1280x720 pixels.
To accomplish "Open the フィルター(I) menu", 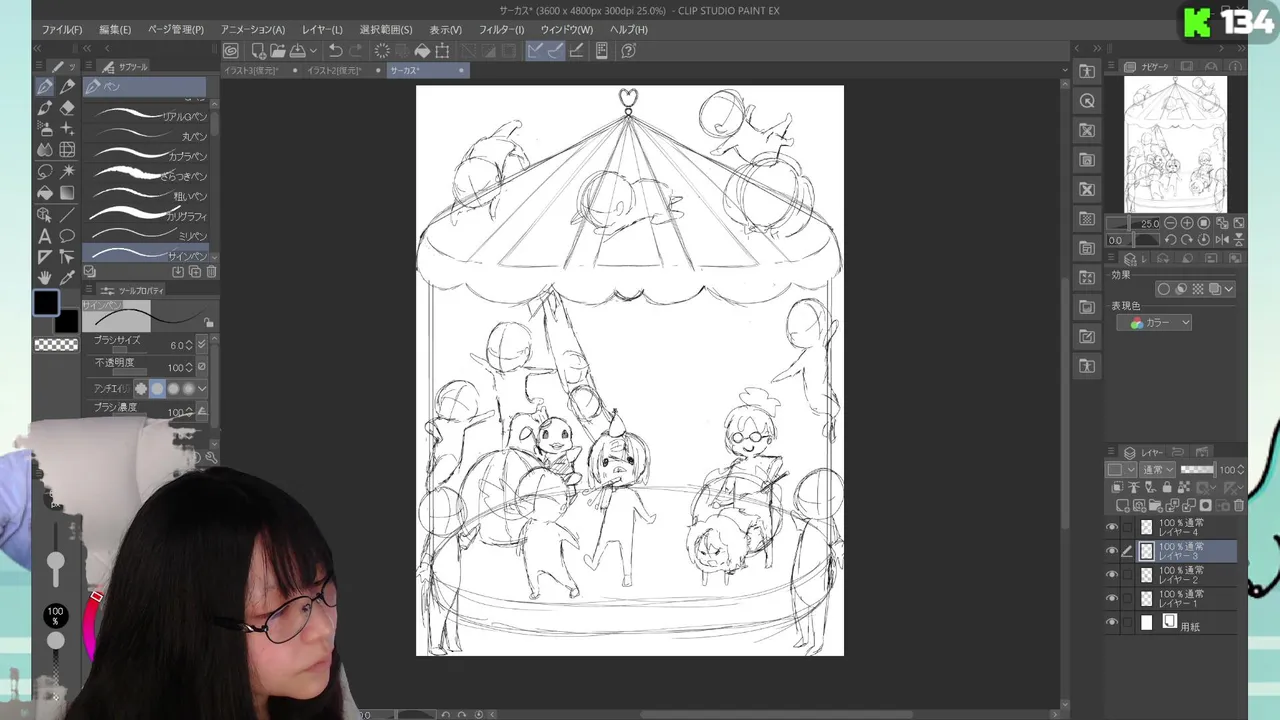I will point(501,30).
